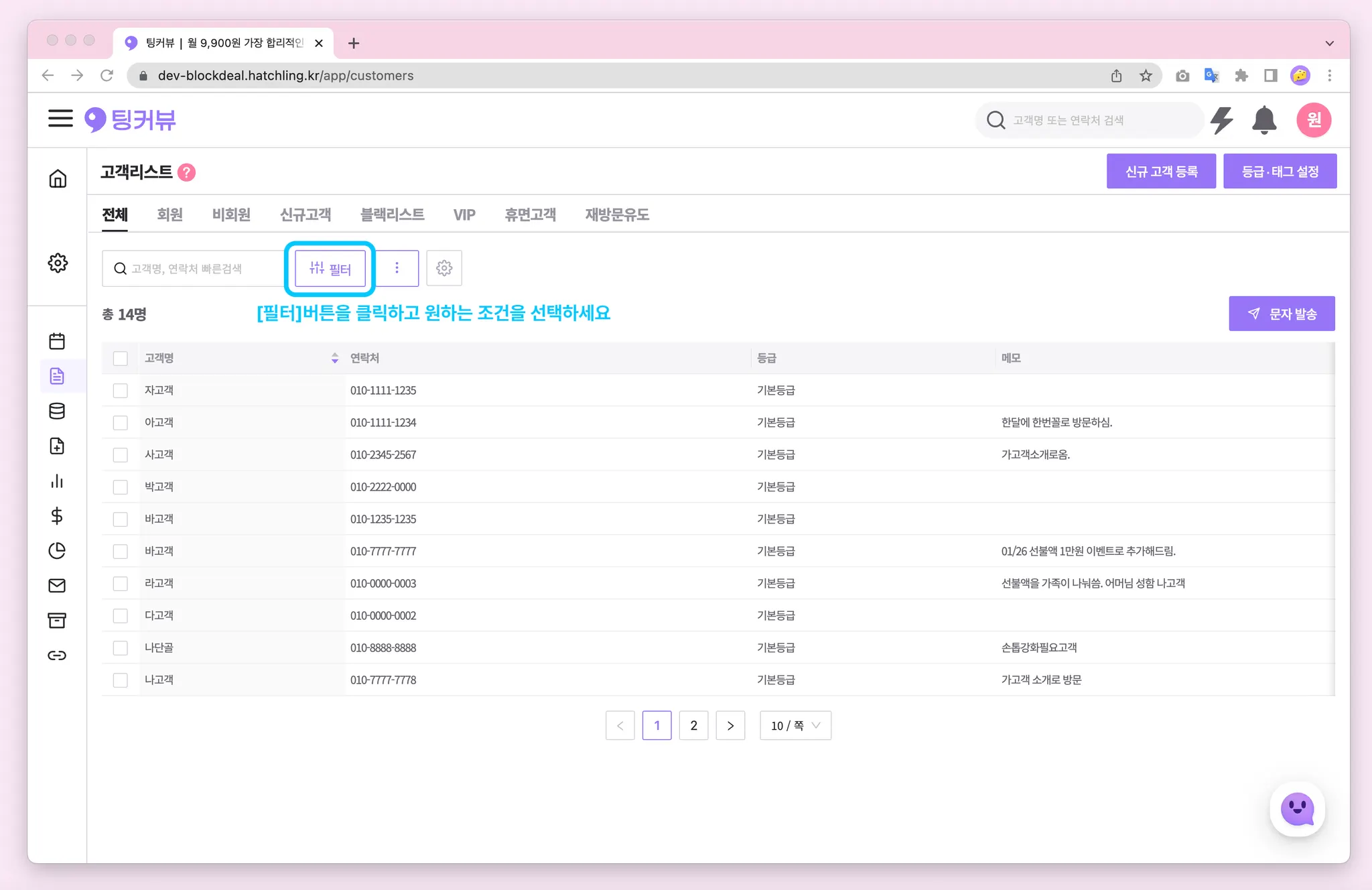Click the 문자 발송 button

coord(1281,314)
